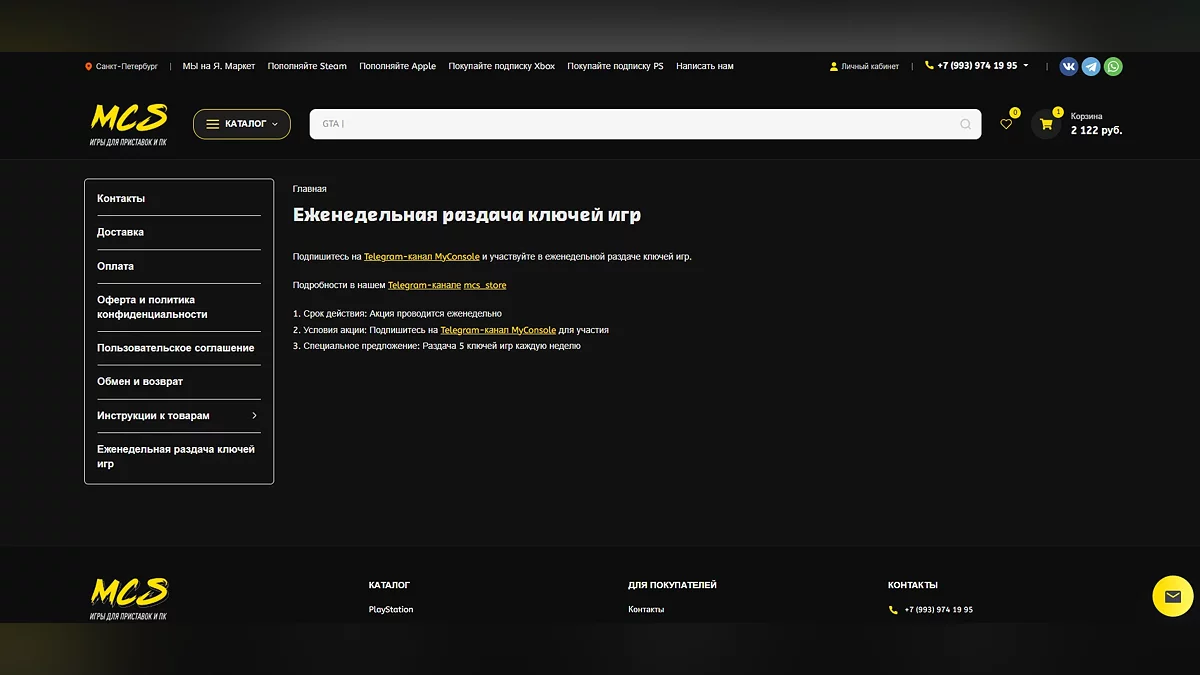Screen dimensions: 1200x675
Task: Click the Главная breadcrumb link
Action: click(x=309, y=189)
